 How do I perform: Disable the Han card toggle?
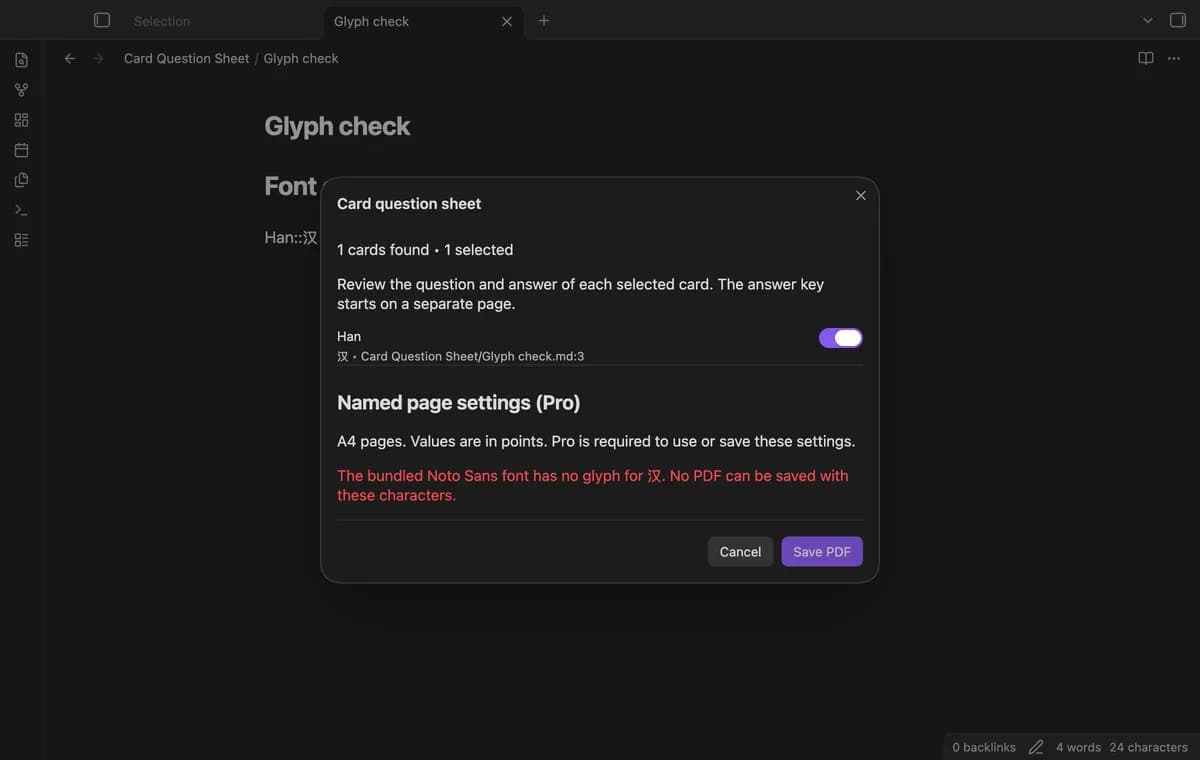[841, 338]
